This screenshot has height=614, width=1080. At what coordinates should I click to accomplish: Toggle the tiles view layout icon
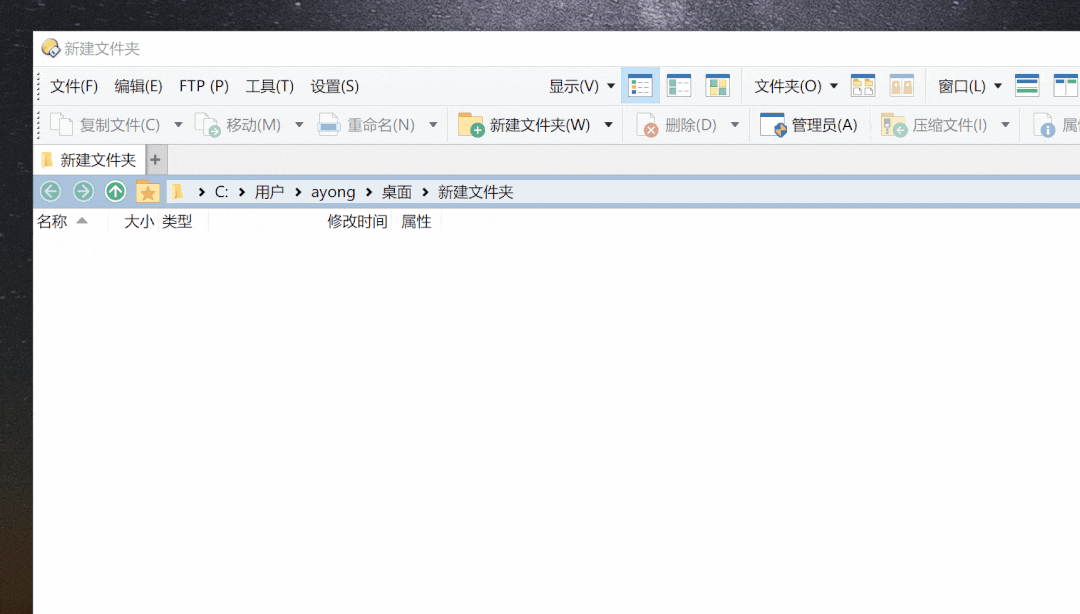[x=679, y=86]
